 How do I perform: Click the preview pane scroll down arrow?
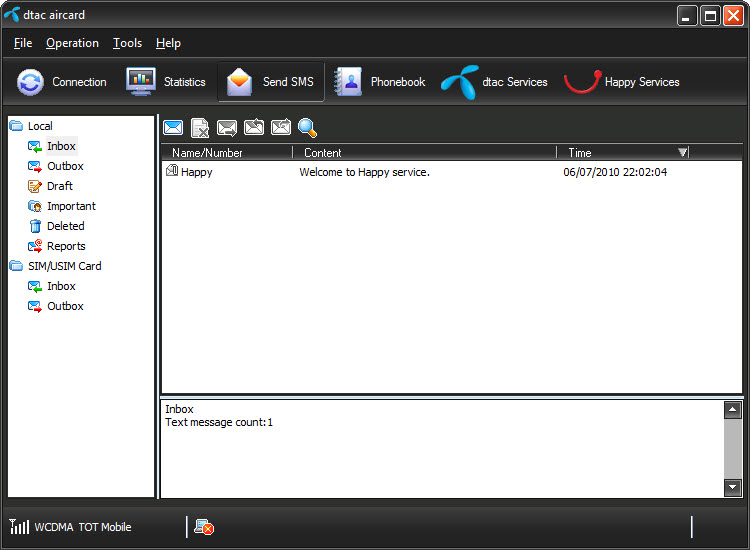(x=733, y=487)
